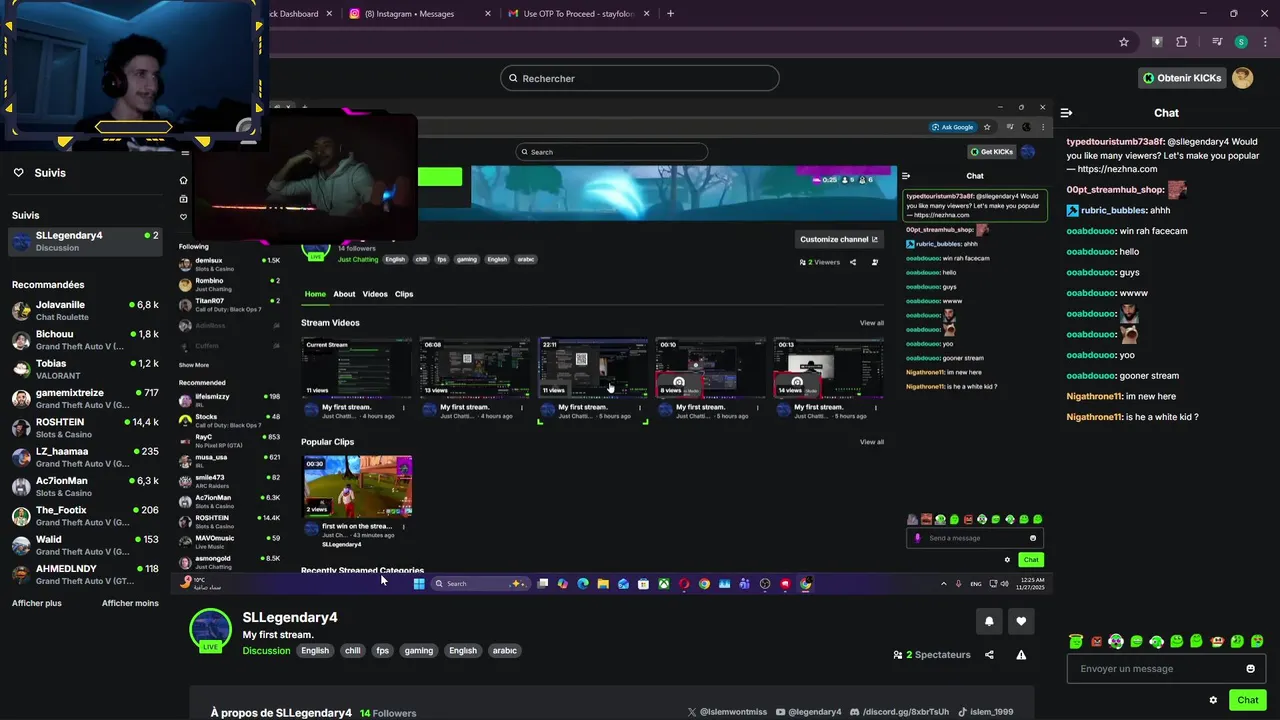Open The_Footix channel in sidebar
The width and height of the screenshot is (1280, 720).
click(85, 516)
